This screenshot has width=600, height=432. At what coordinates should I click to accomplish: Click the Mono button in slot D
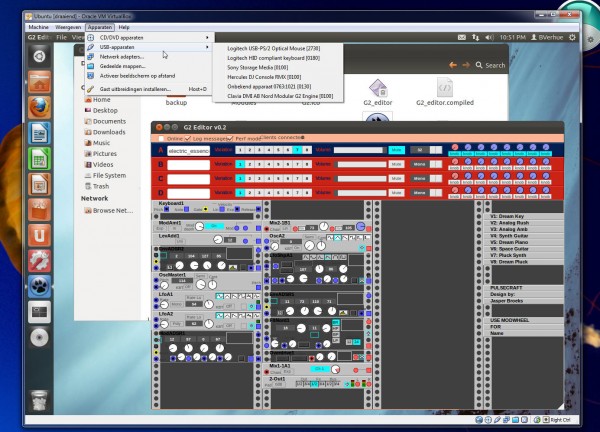pyautogui.click(x=419, y=192)
